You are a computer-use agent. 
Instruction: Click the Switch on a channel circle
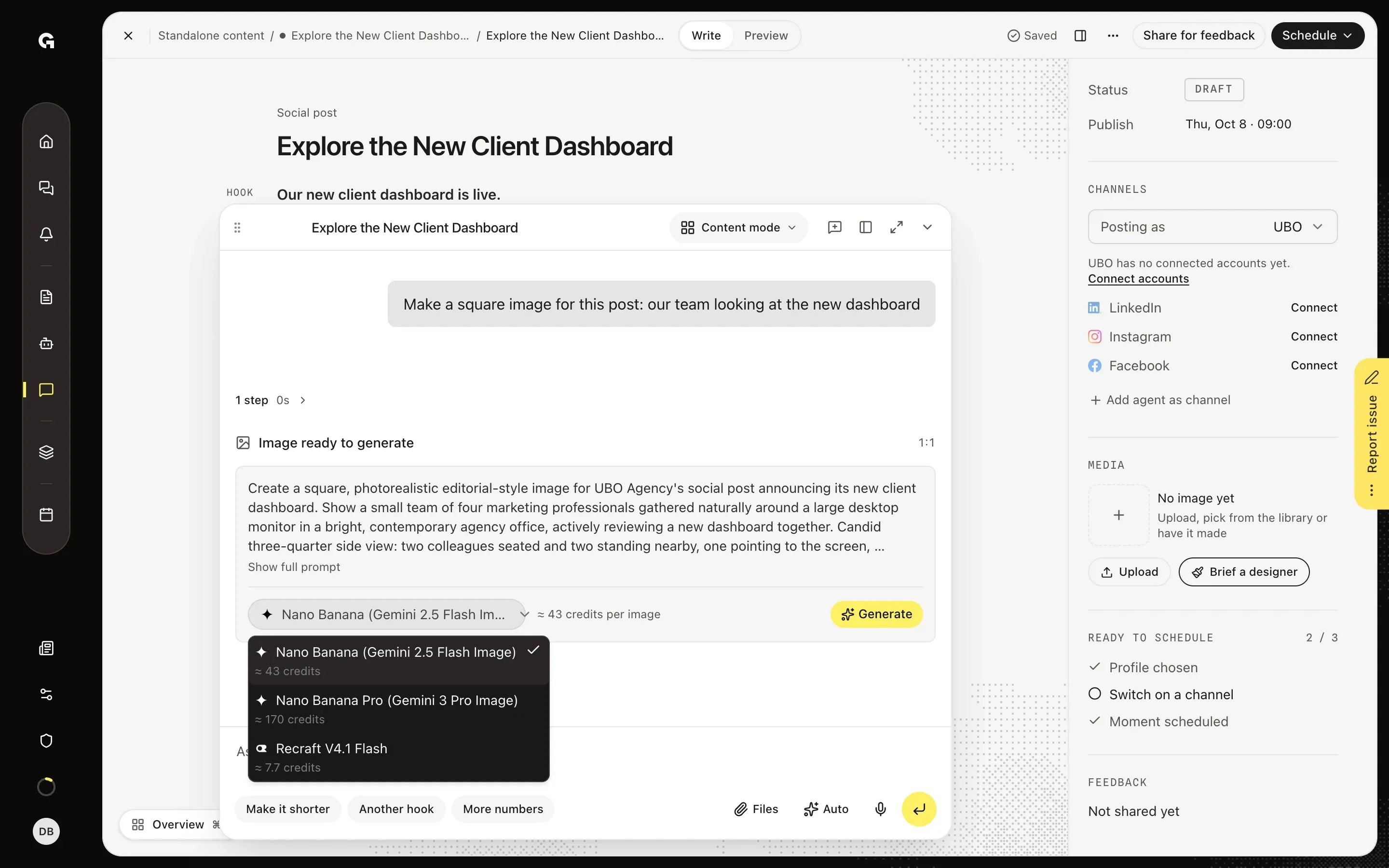[x=1094, y=694]
